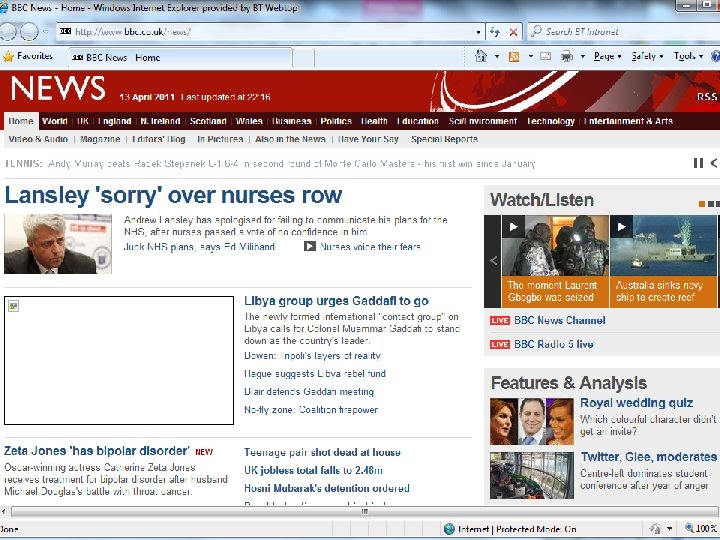Open Hague suggests Libya rebel fund link

[315, 374]
